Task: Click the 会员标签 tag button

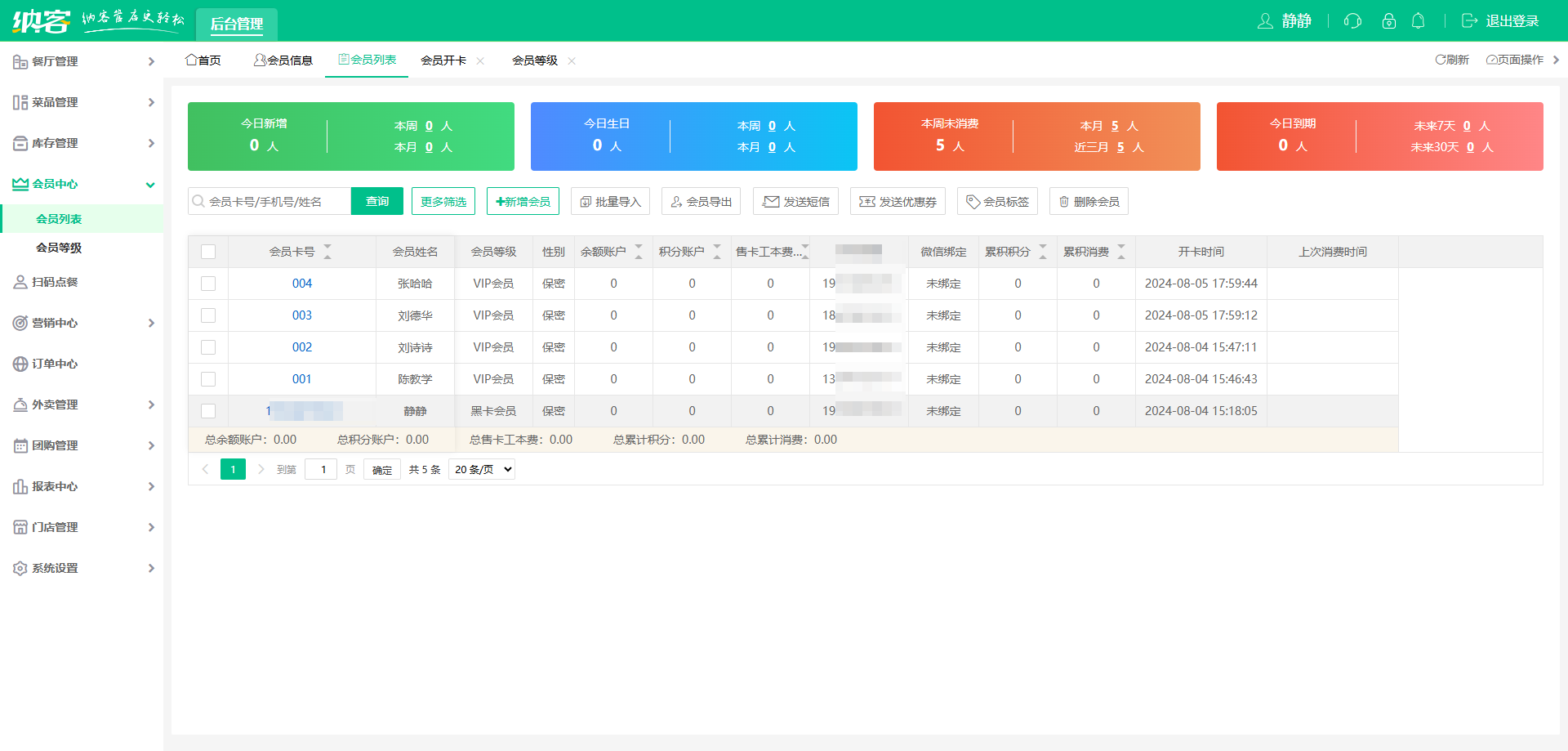Action: 997,202
